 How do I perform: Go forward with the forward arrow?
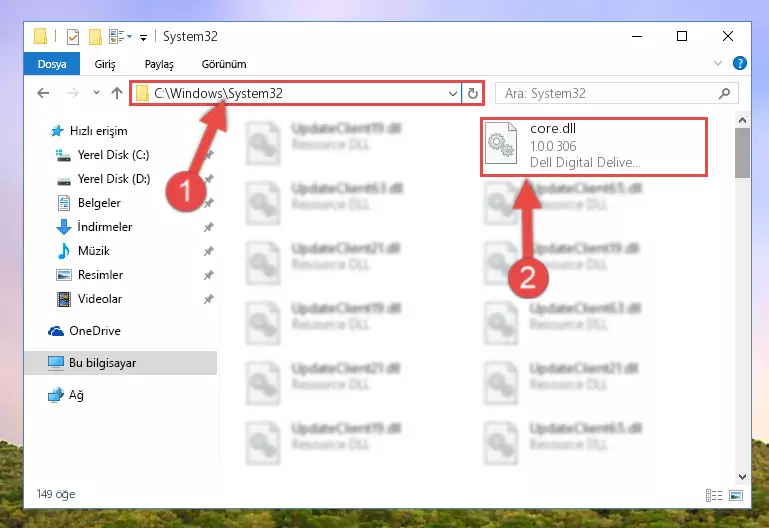72,93
